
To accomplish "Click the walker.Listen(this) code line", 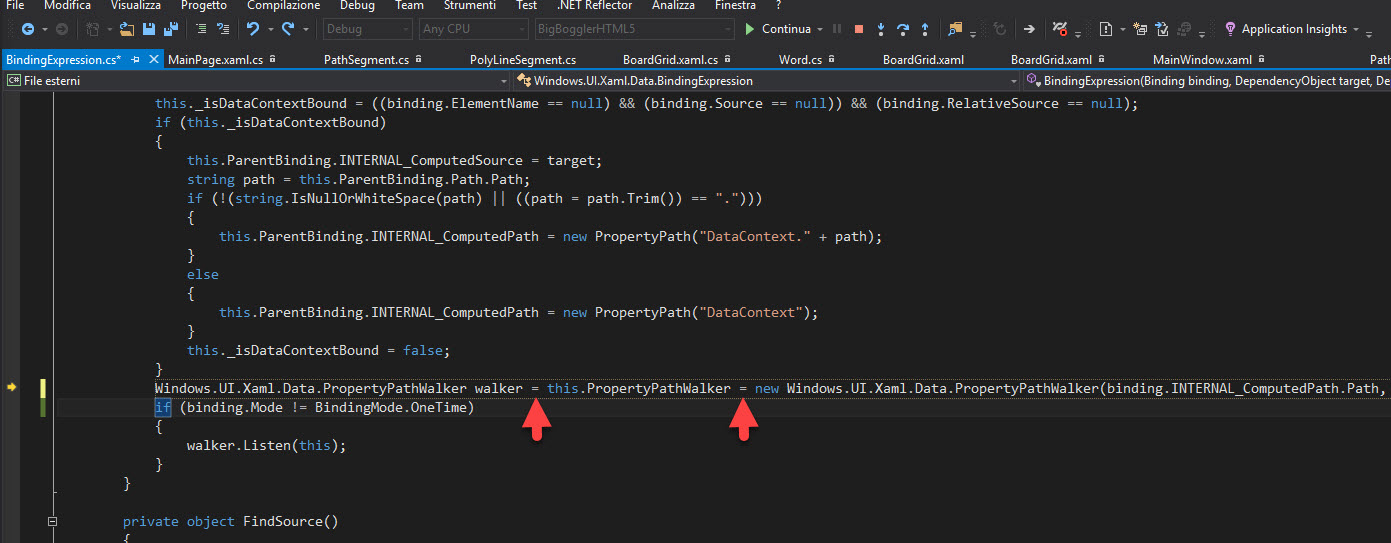I will [265, 446].
